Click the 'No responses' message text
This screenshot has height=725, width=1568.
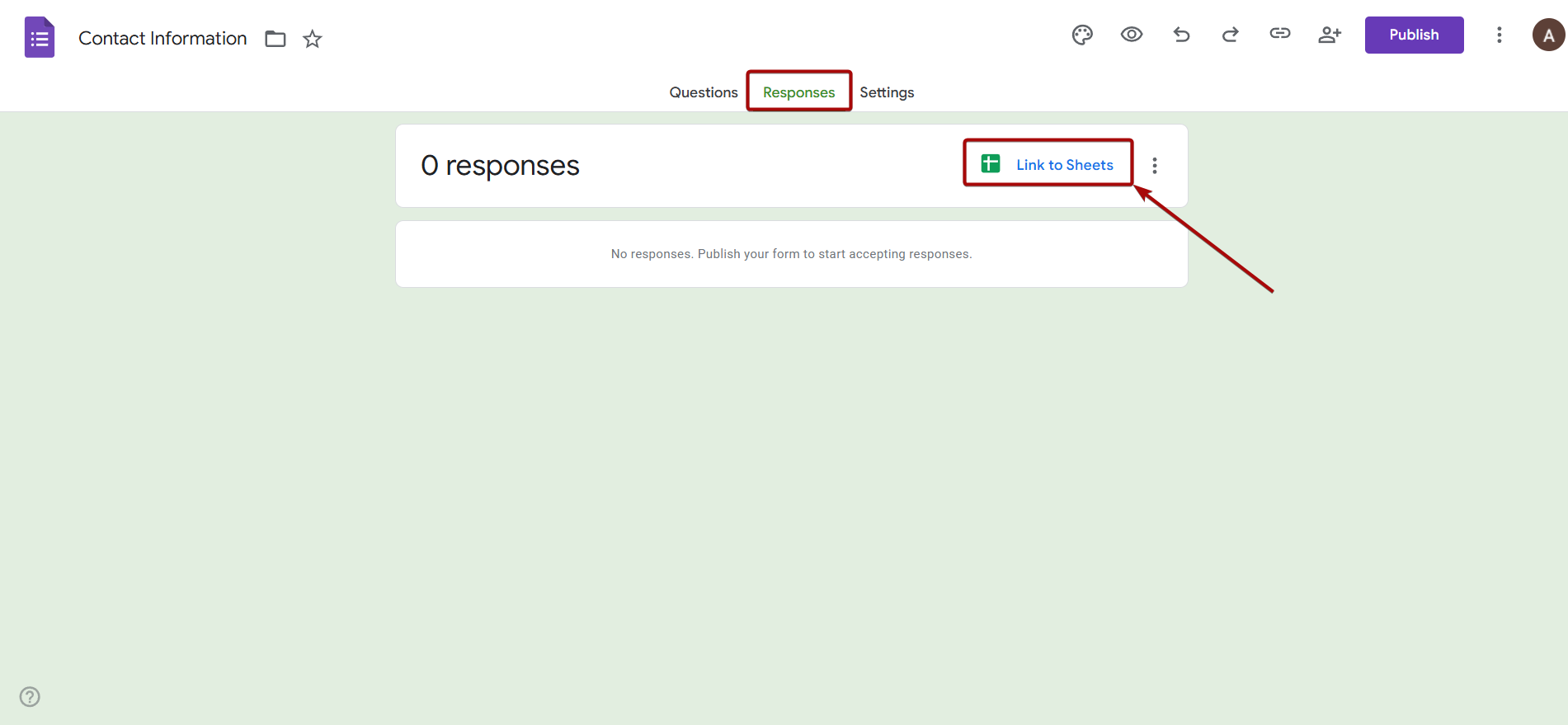(791, 254)
